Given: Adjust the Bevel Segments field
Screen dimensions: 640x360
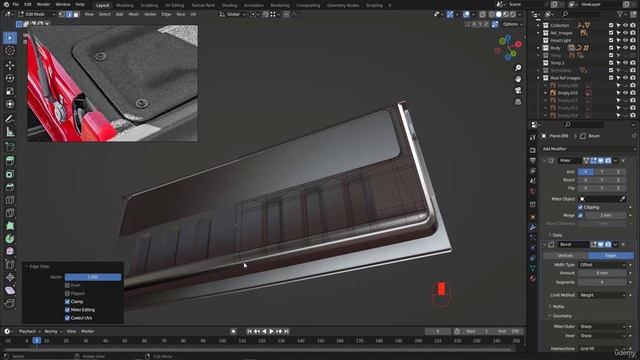Looking at the screenshot, I should click(x=602, y=282).
